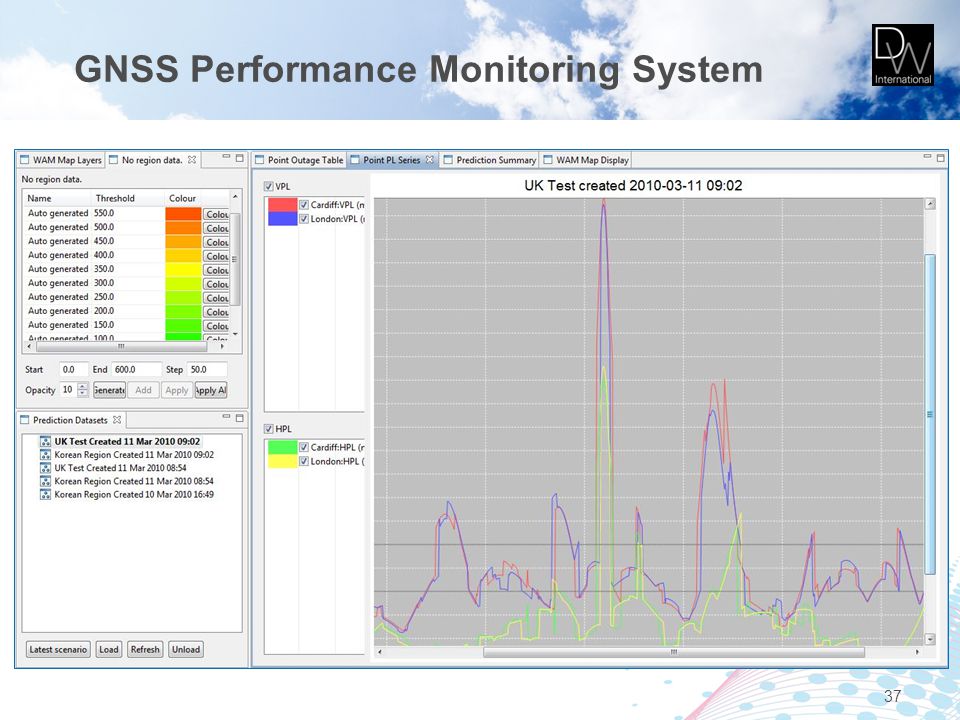Click the Cardiff:HPL green color swatch
Image resolution: width=960 pixels, height=720 pixels.
[282, 447]
